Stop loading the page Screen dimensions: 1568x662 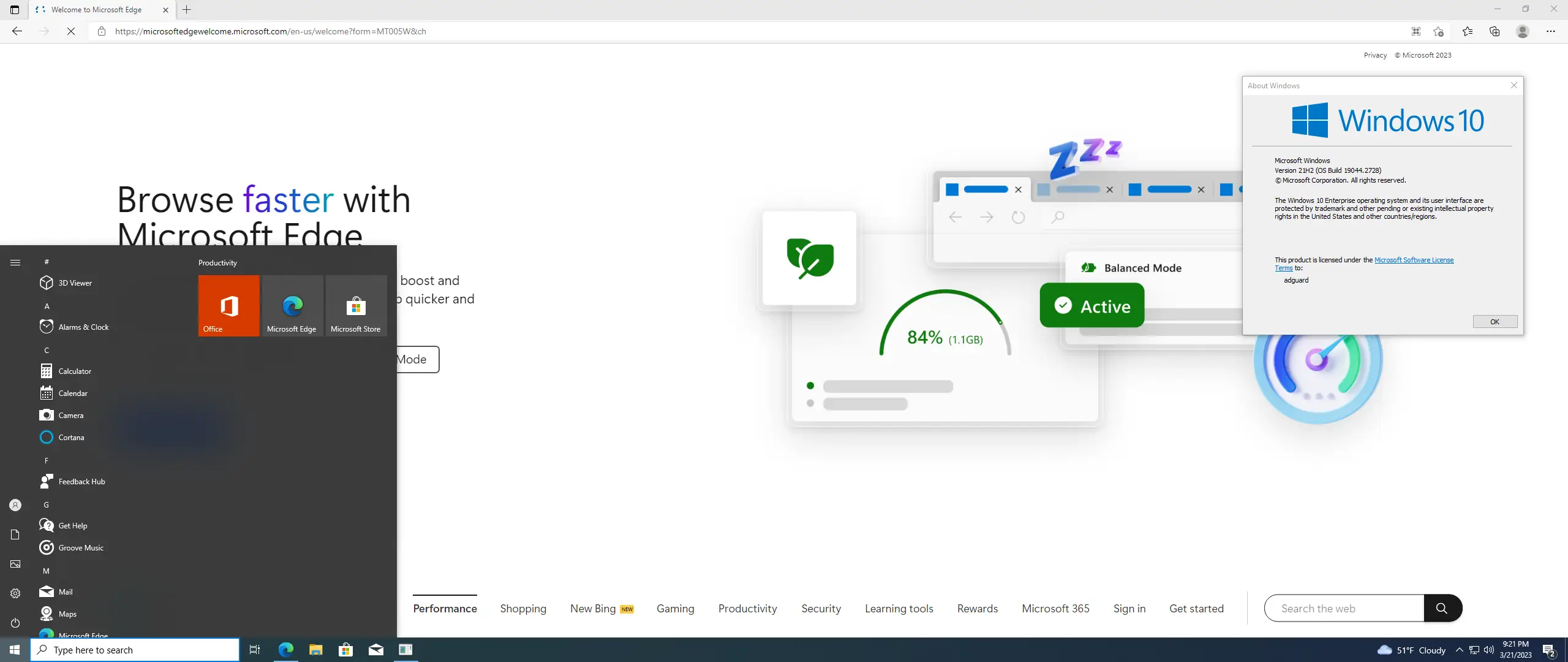pyautogui.click(x=71, y=31)
